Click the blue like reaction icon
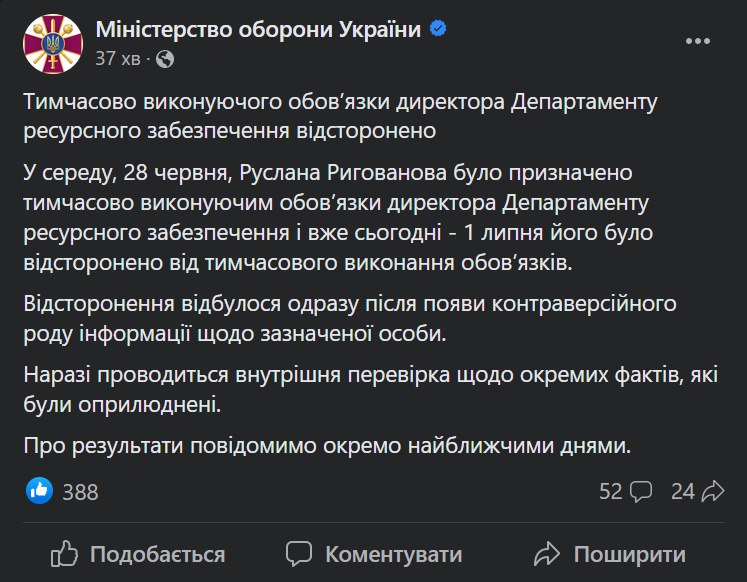747x582 pixels. point(40,490)
